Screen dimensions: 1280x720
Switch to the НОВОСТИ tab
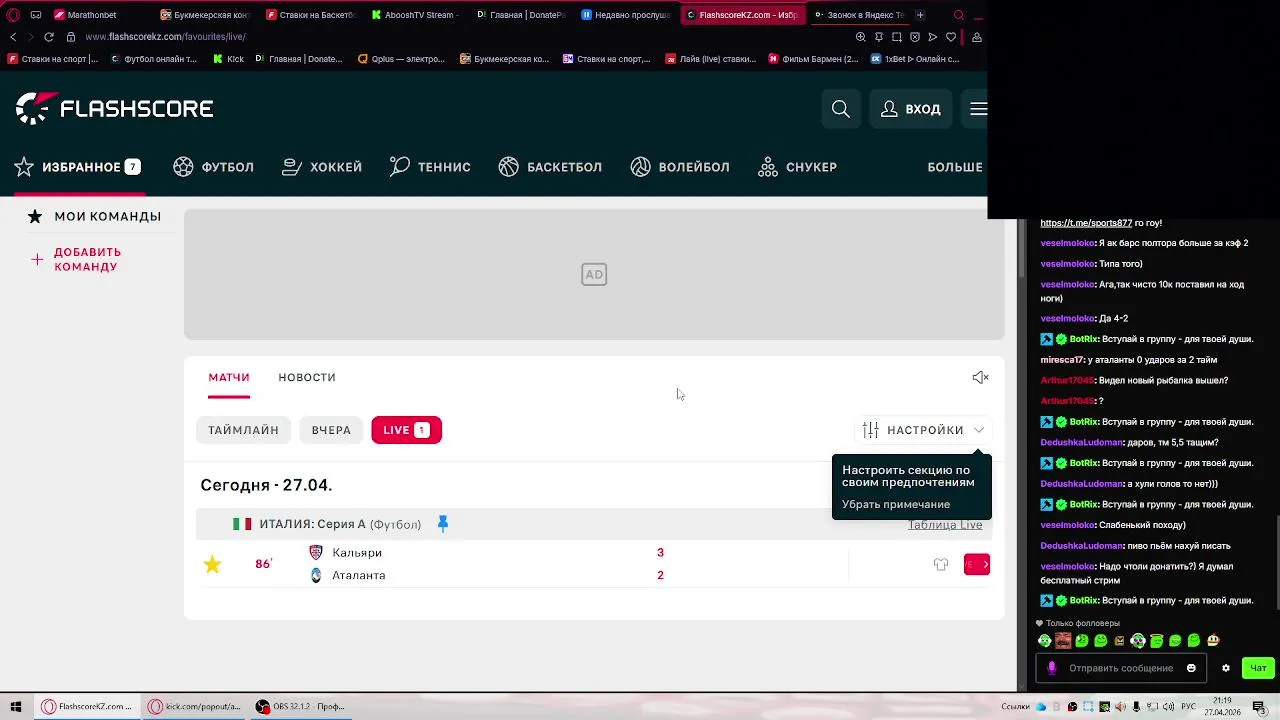[x=307, y=377]
